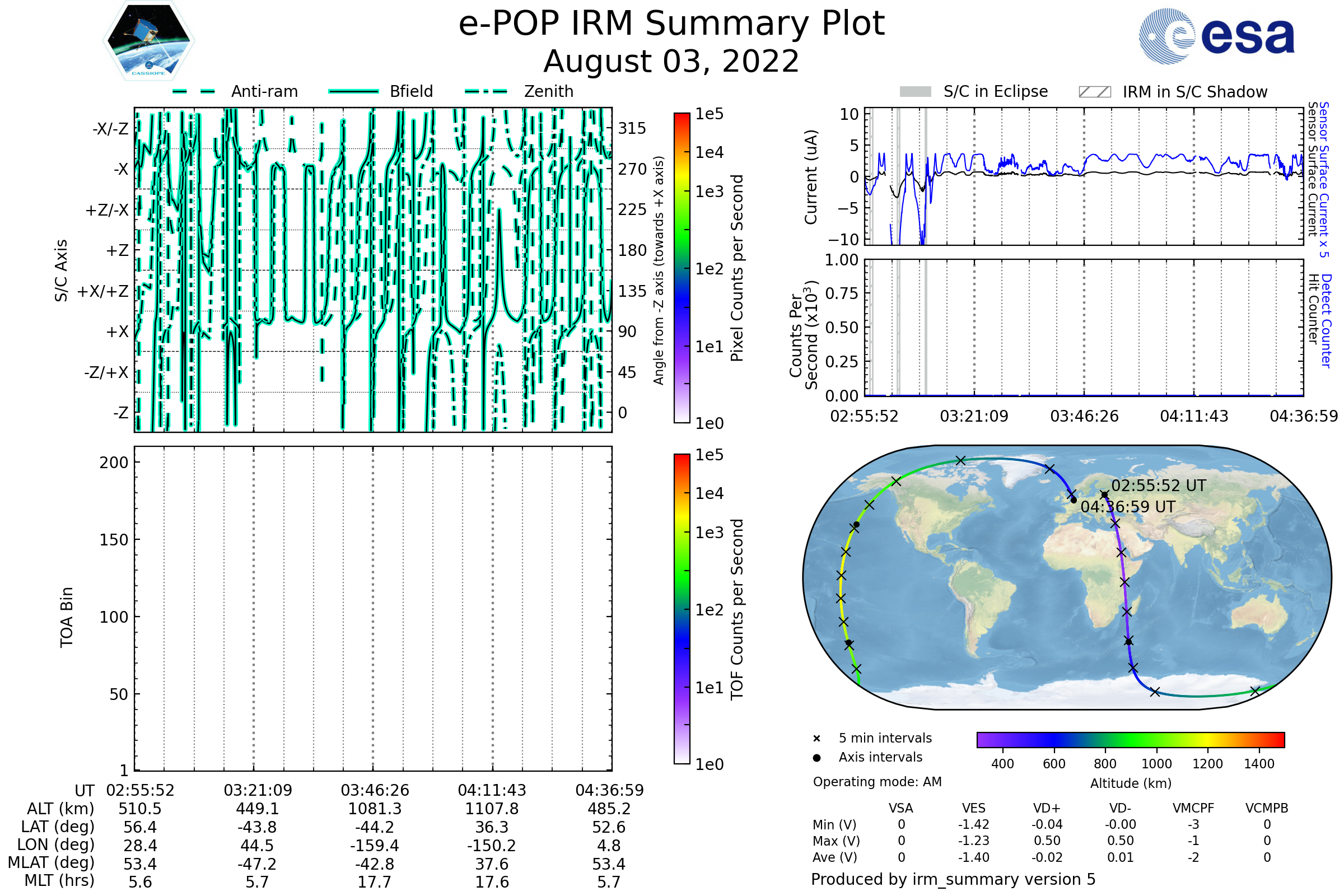Click the Altitude (km) color scale

pos(1130,739)
